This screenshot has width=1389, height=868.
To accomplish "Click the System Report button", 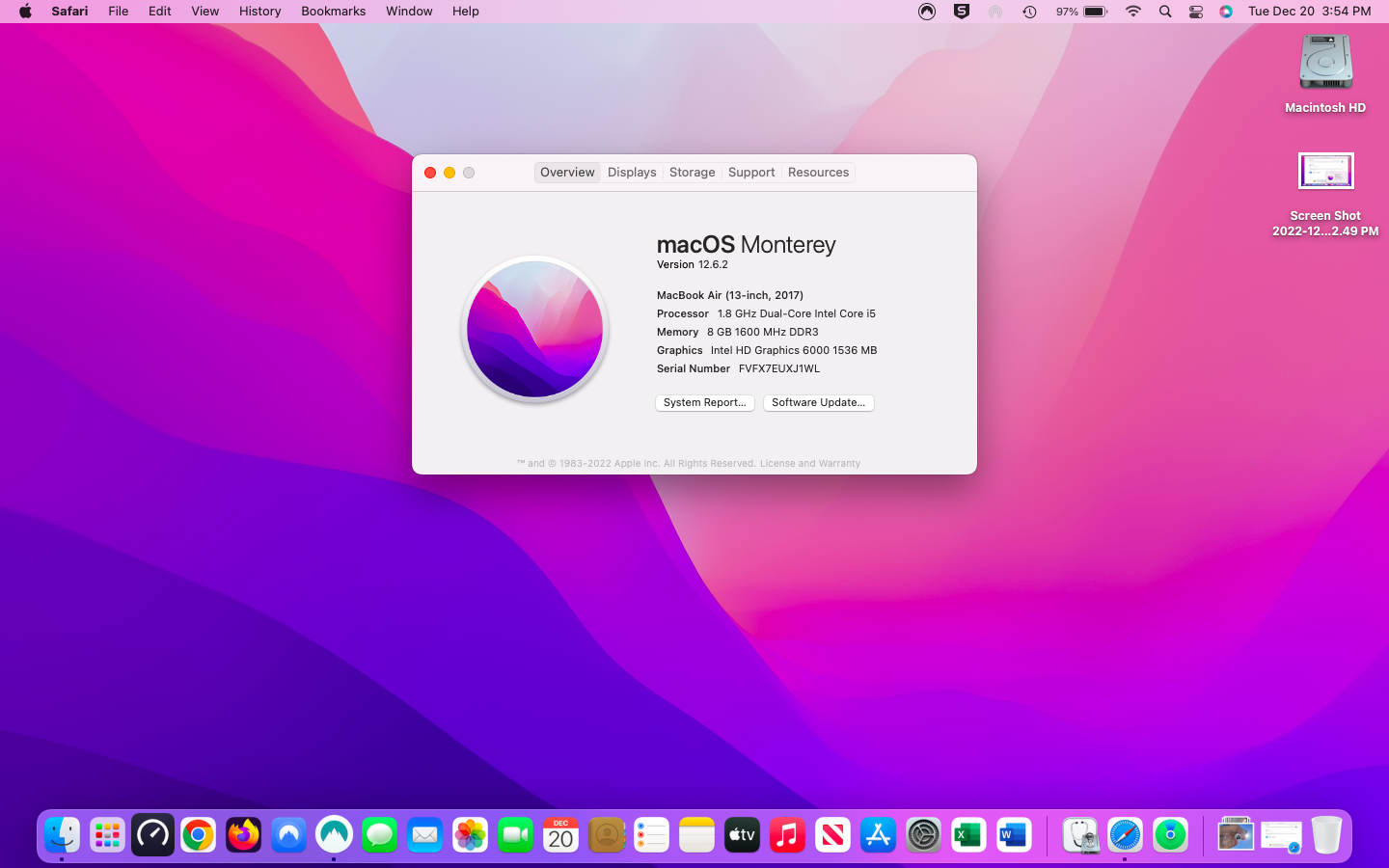I will point(705,403).
